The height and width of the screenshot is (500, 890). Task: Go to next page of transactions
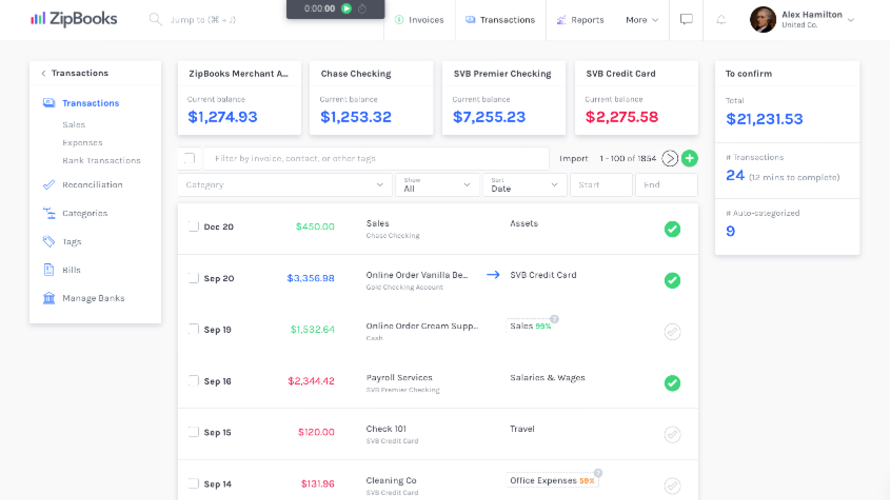pyautogui.click(x=670, y=158)
